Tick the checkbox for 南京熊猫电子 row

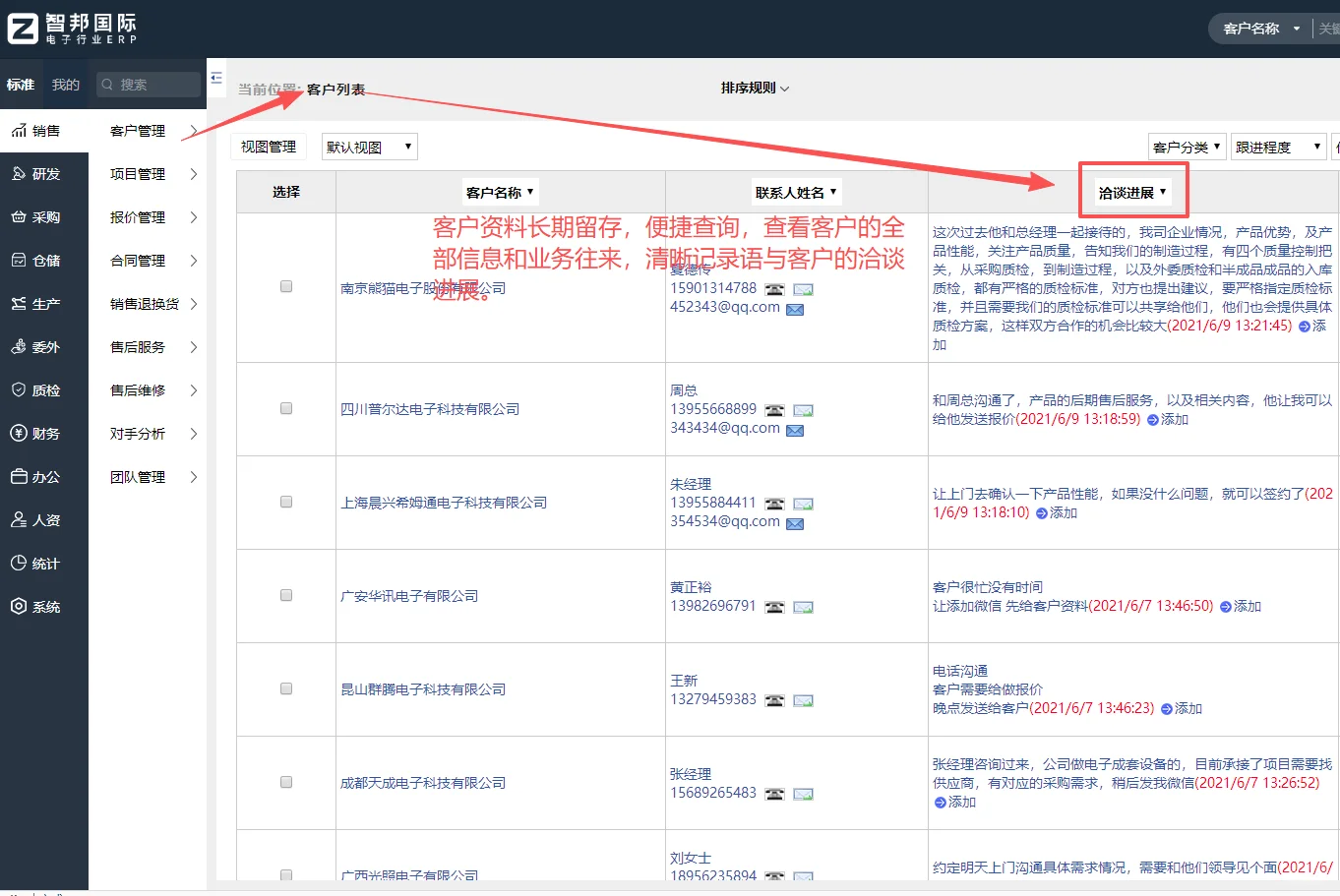[286, 286]
